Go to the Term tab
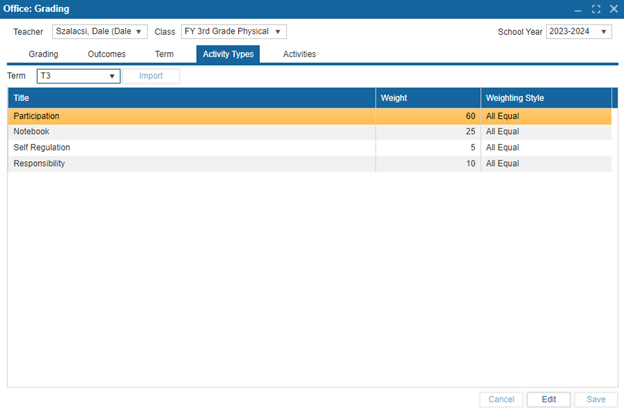Image resolution: width=624 pixels, height=412 pixels. click(x=164, y=54)
